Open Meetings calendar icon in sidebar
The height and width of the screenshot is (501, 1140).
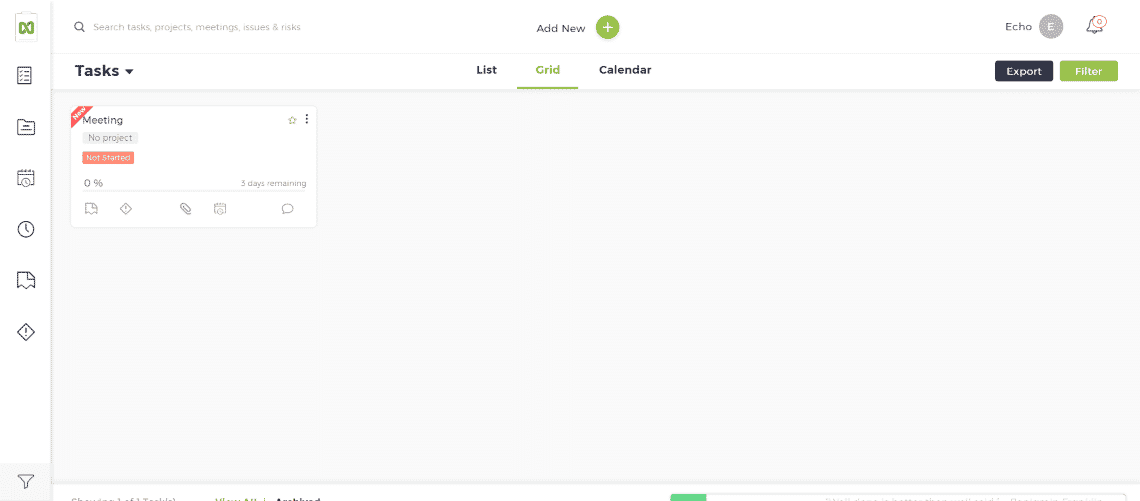coord(25,178)
